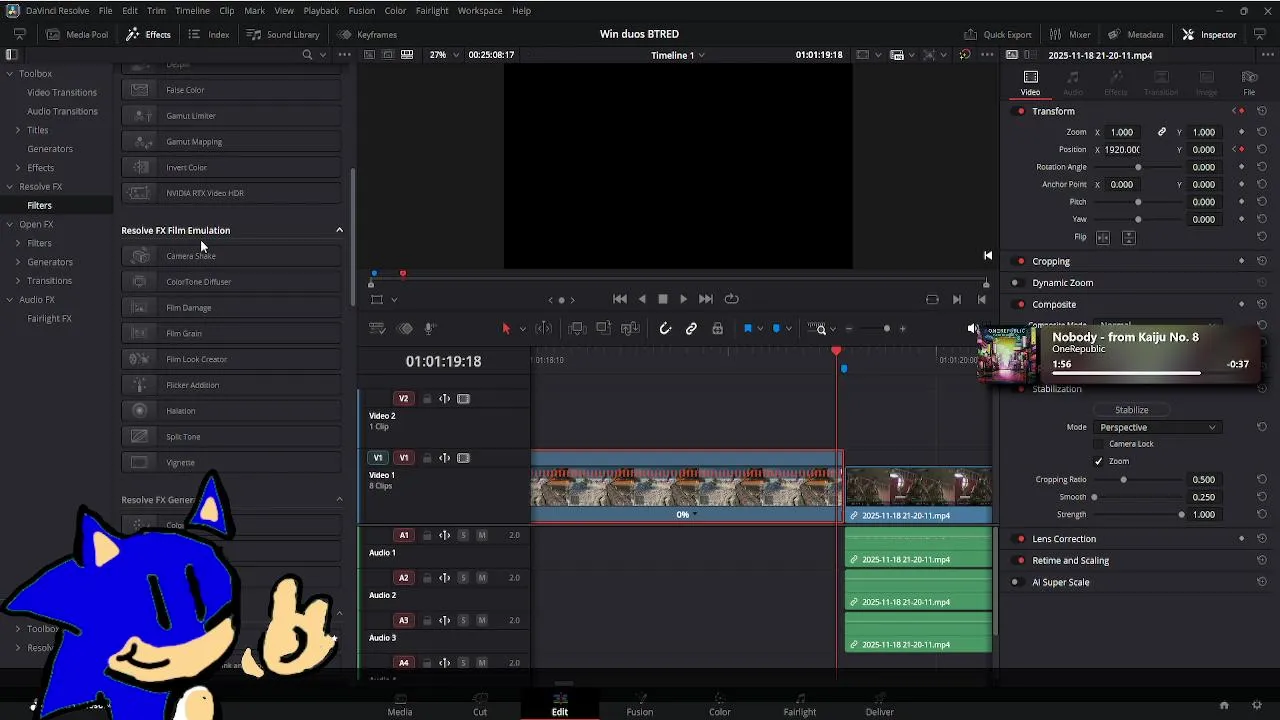1280x720 pixels.
Task: Toggle the snapping magnet icon
Action: [x=665, y=328]
